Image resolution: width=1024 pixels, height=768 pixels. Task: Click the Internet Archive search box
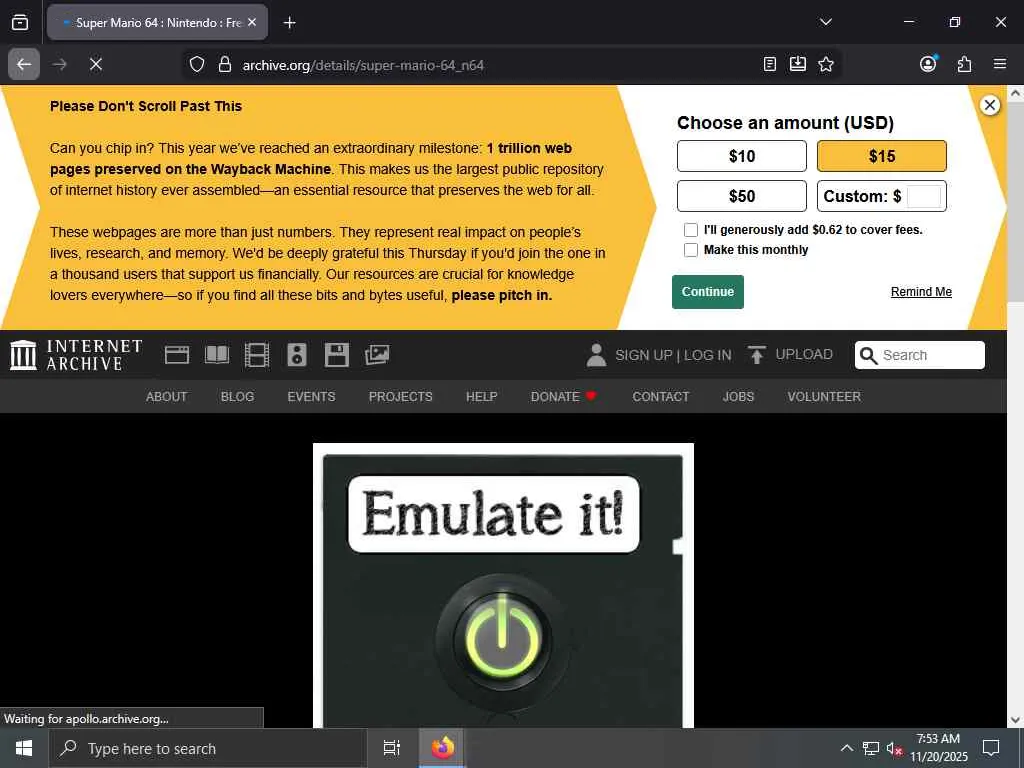point(920,355)
